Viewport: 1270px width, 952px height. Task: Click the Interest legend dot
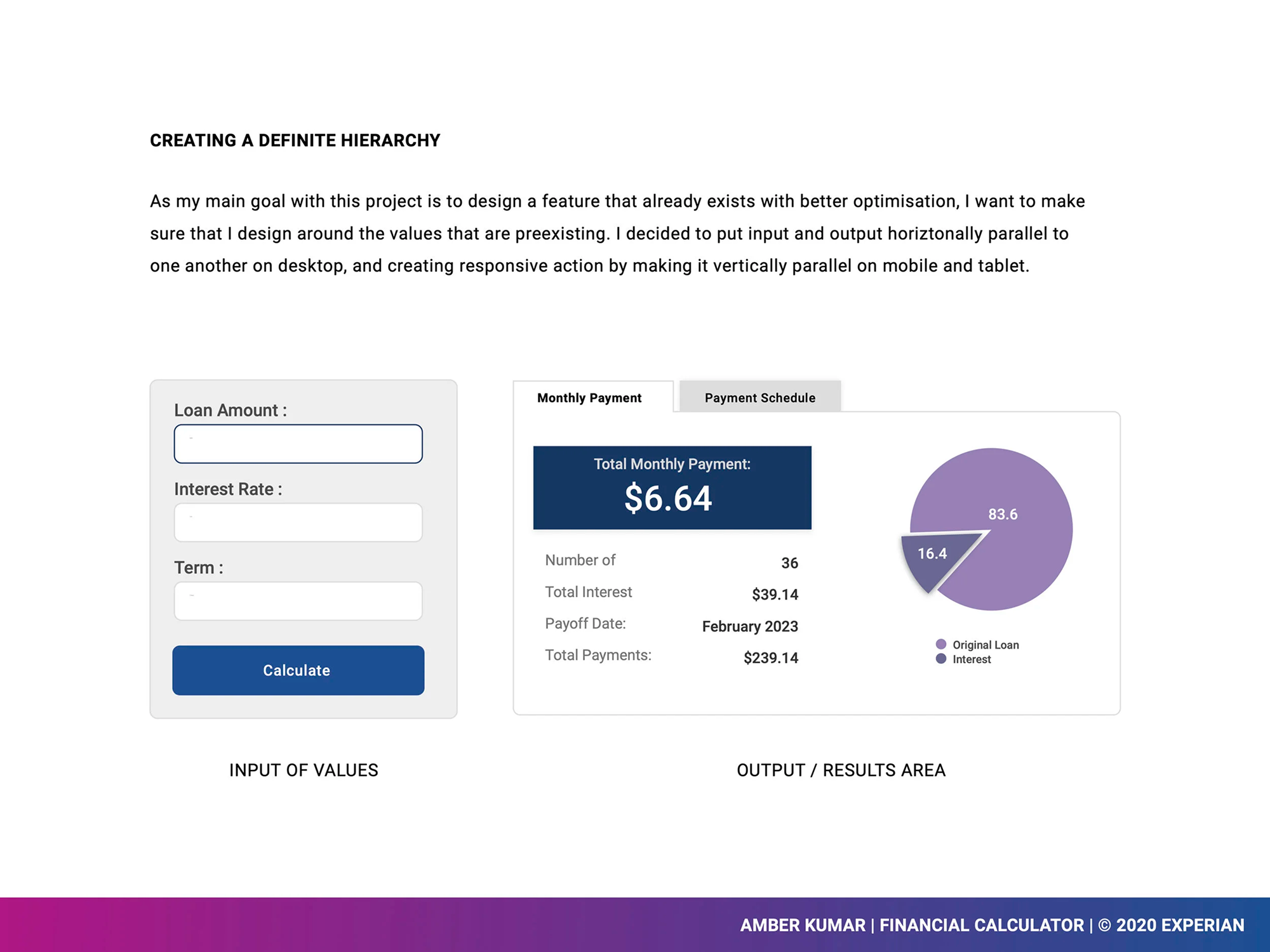(x=941, y=659)
